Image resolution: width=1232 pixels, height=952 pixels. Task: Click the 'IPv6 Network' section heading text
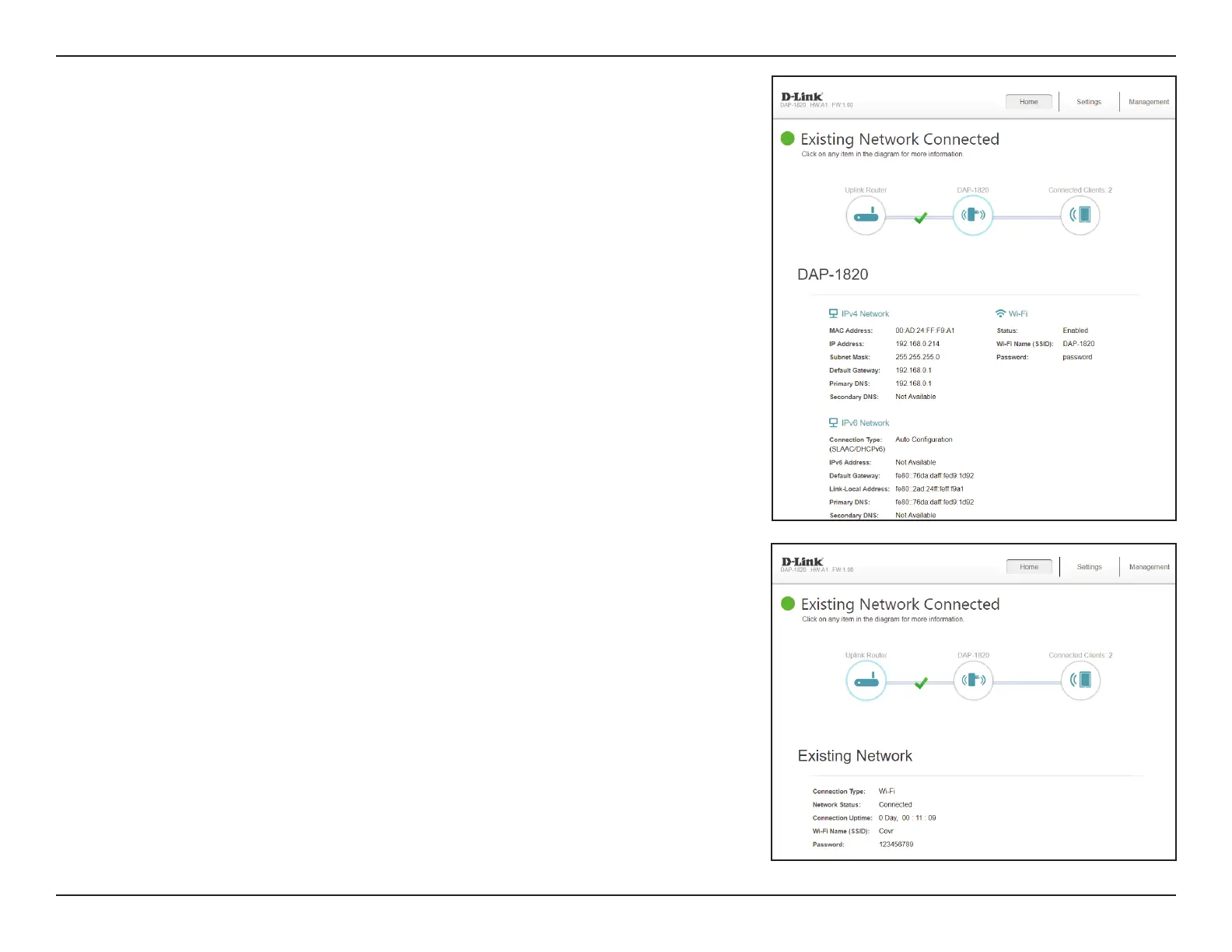(865, 423)
